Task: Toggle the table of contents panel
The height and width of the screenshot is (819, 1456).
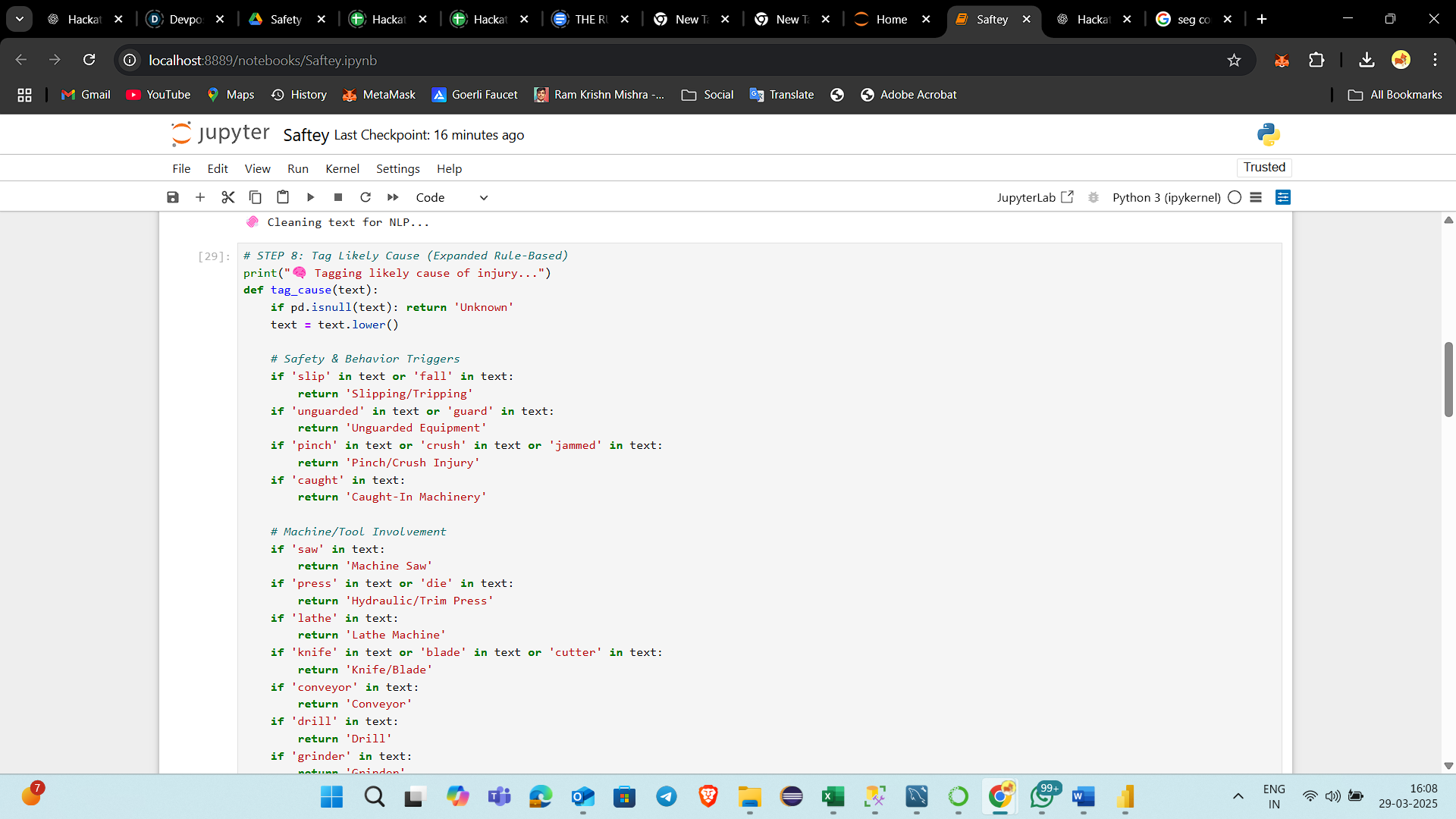Action: [x=1256, y=197]
